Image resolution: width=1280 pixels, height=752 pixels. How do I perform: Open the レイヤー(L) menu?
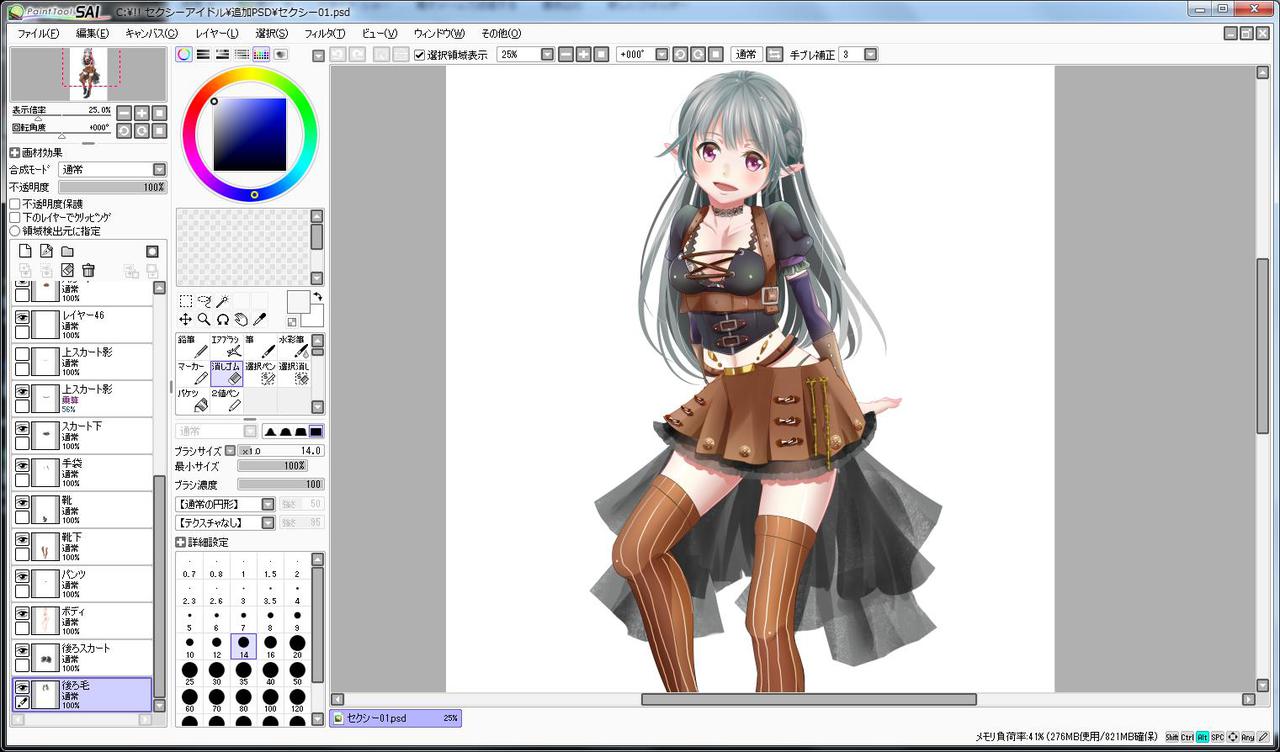coord(217,33)
